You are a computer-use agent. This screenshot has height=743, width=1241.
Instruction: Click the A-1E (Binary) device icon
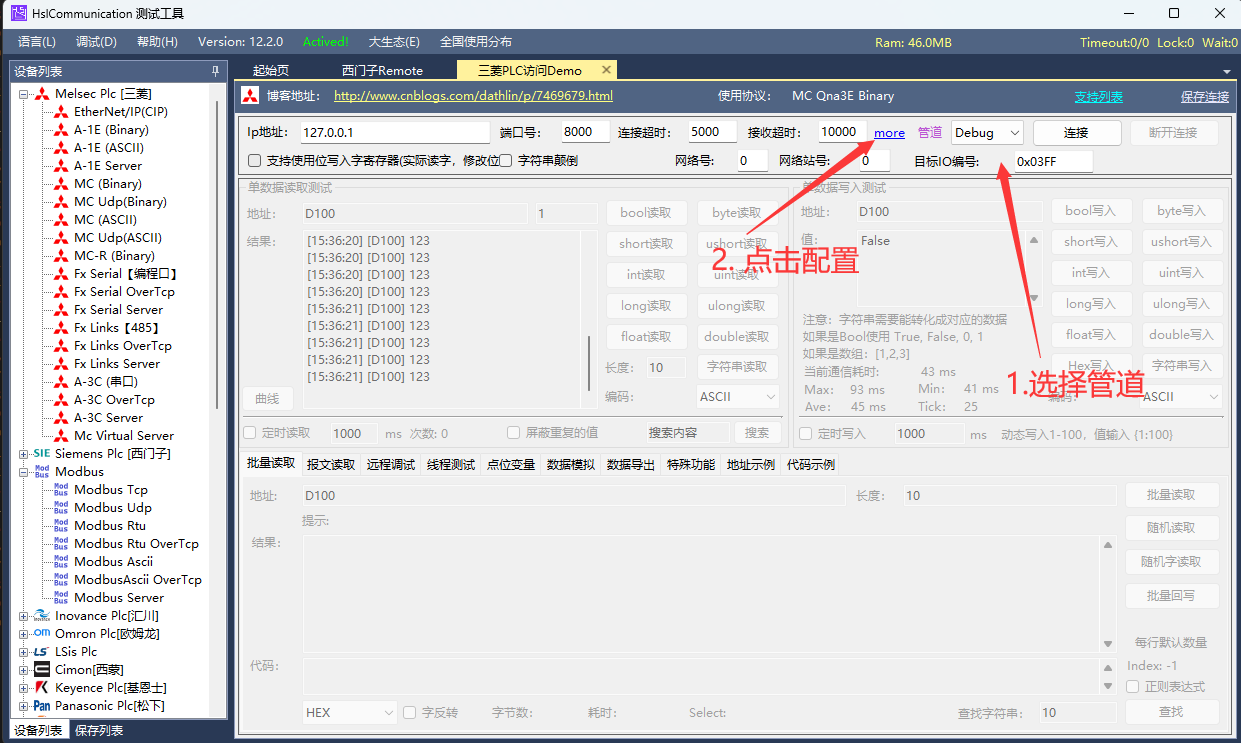pos(61,130)
